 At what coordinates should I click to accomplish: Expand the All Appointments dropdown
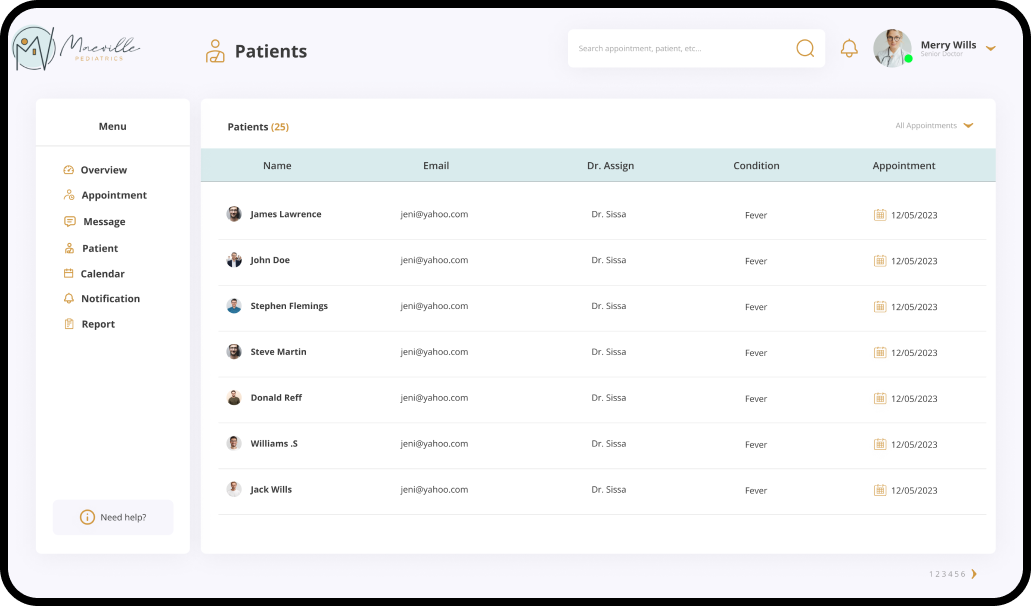934,126
